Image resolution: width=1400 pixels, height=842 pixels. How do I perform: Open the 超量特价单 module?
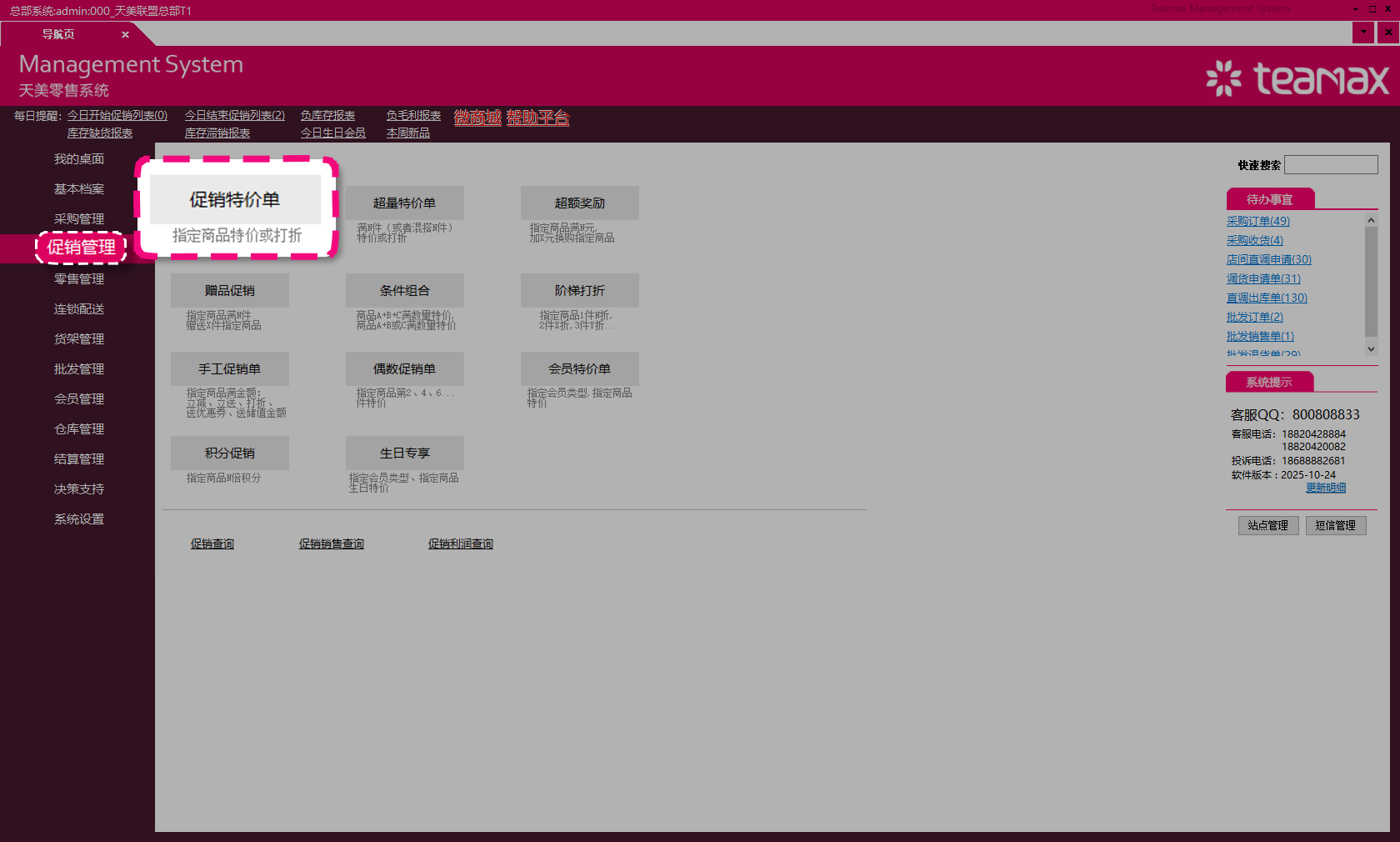tap(404, 203)
